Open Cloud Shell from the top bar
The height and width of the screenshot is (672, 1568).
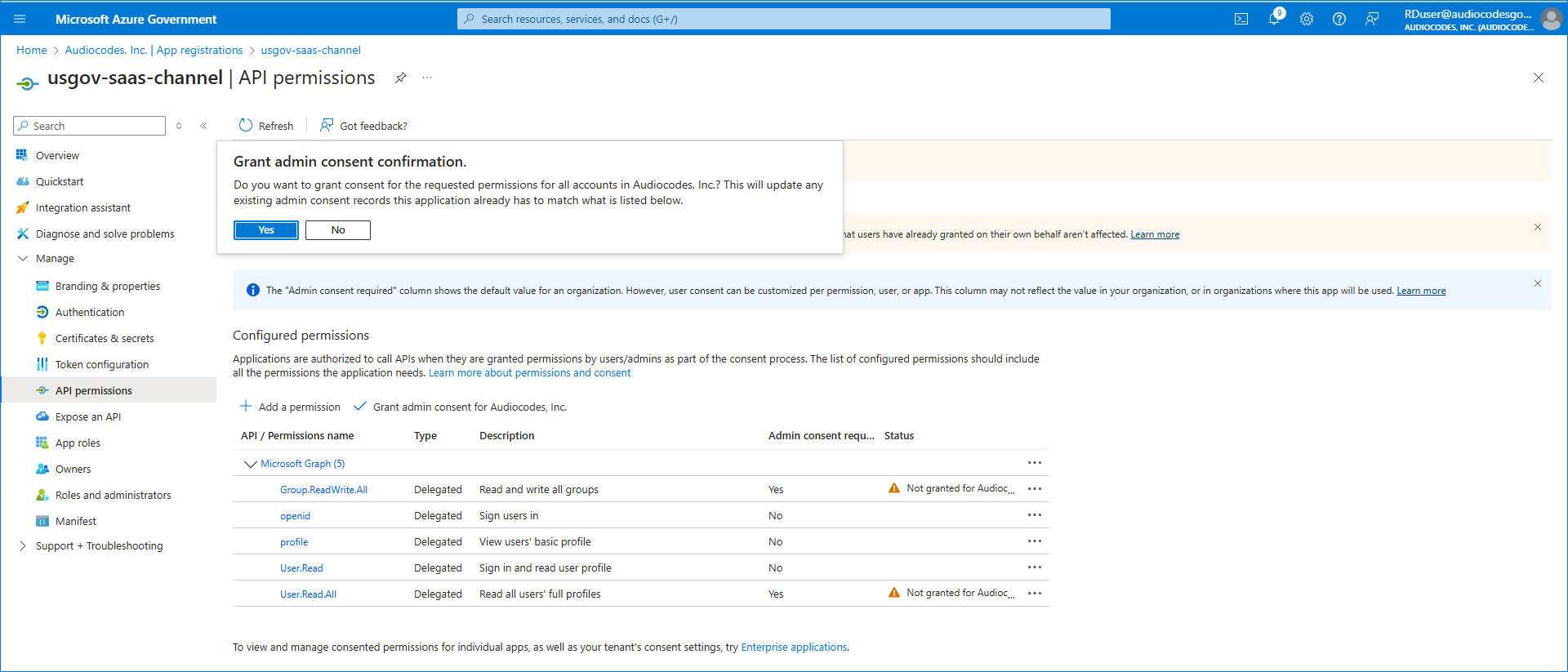point(1241,19)
